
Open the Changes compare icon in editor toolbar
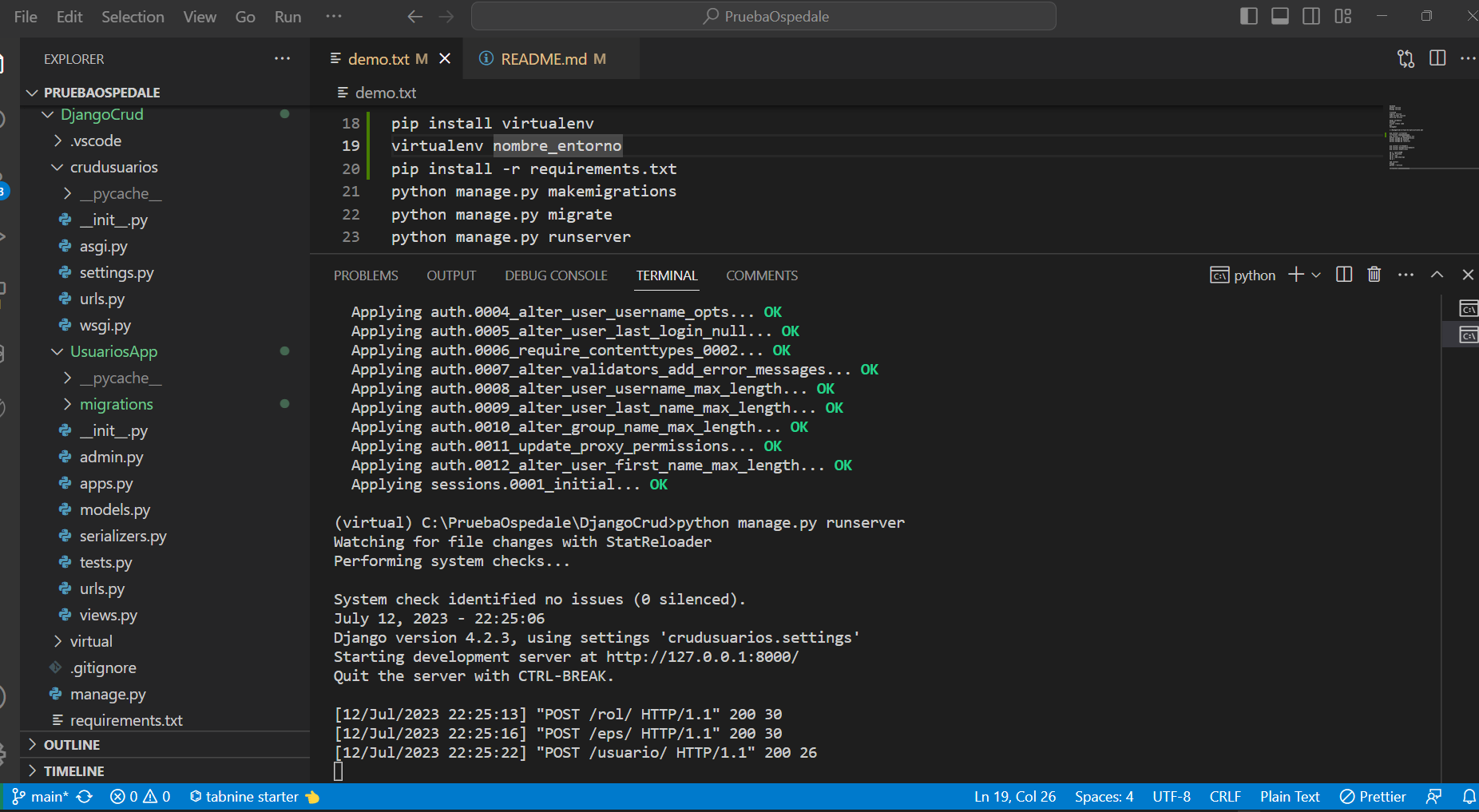point(1406,58)
